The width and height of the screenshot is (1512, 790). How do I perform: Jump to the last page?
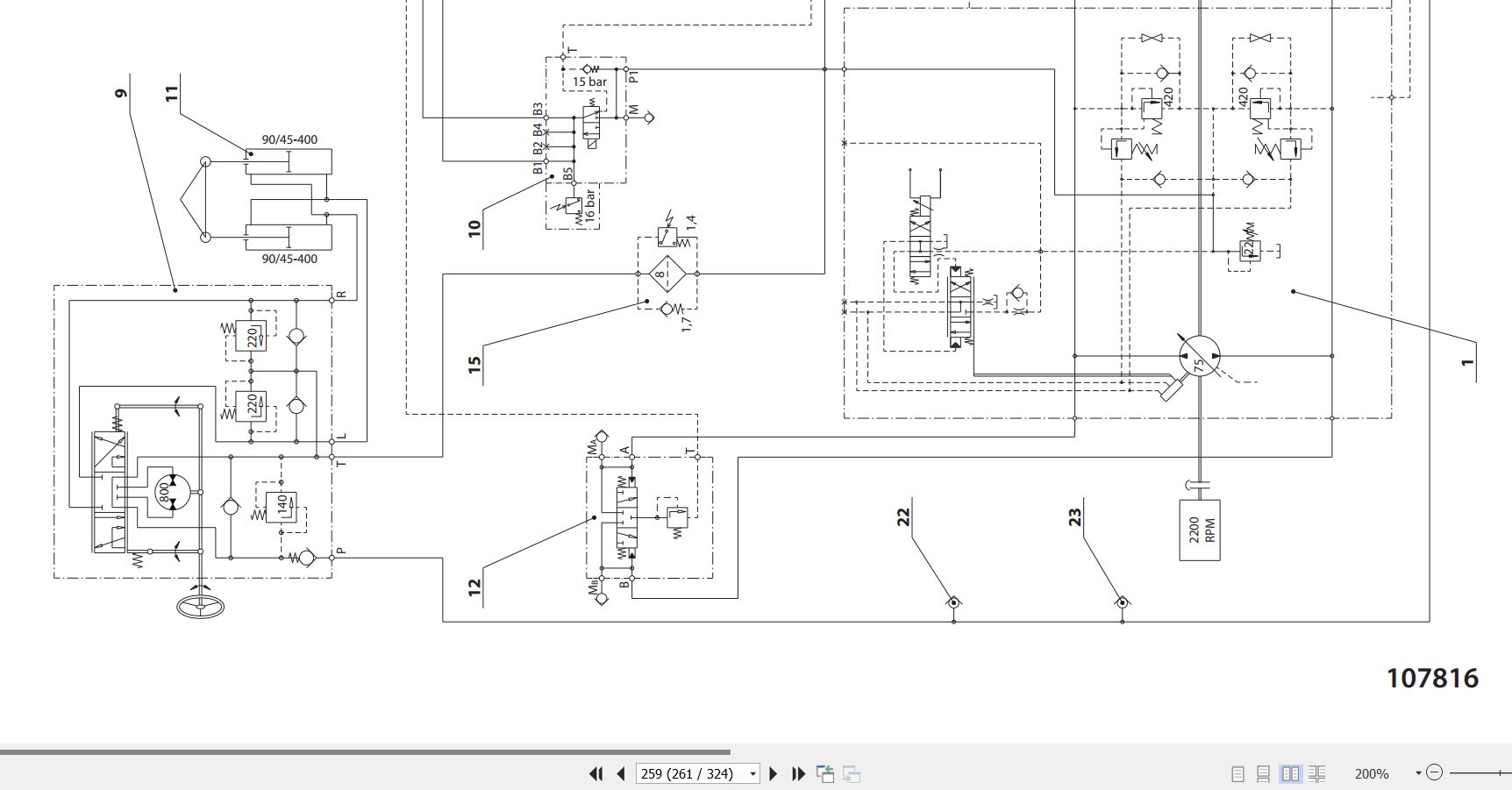(799, 774)
